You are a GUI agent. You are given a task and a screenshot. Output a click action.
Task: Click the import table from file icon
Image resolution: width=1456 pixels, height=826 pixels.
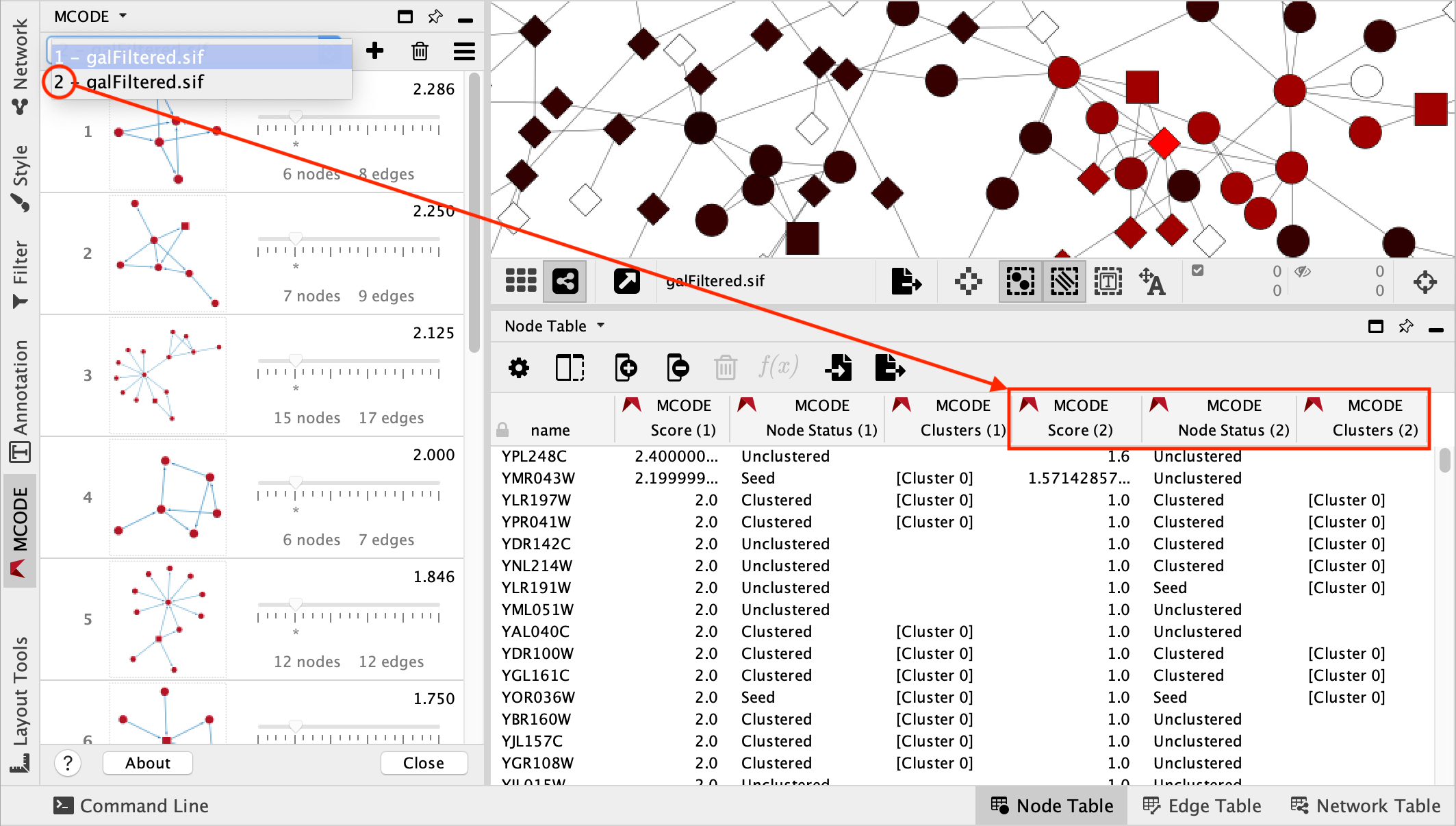click(839, 368)
